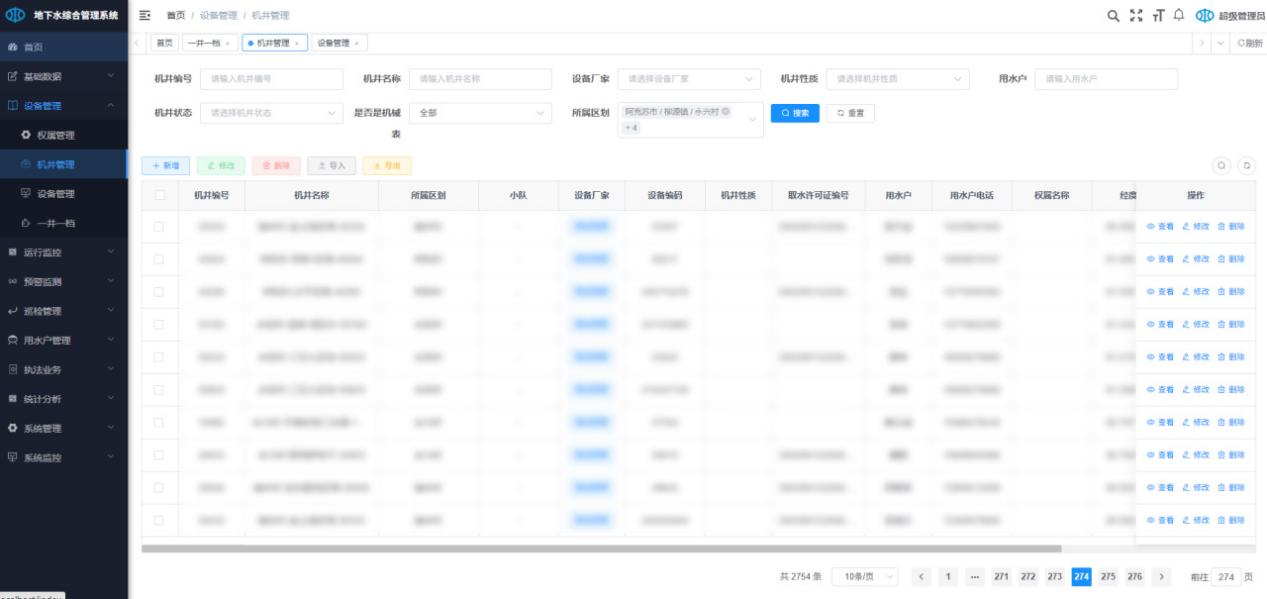The image size is (1267, 599).
Task: Click the 一井一档 icon in sidebar
Action: pyautogui.click(x=26, y=223)
